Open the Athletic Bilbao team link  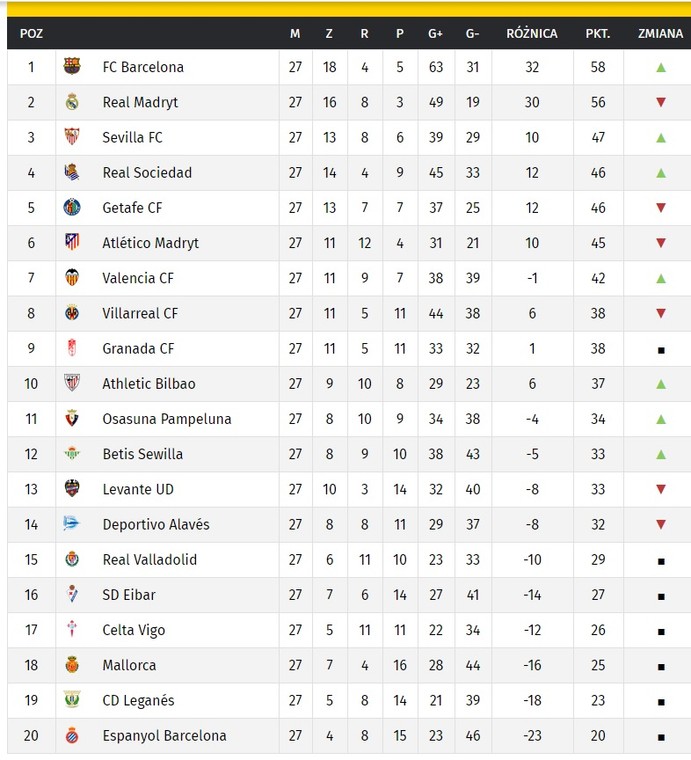149,384
